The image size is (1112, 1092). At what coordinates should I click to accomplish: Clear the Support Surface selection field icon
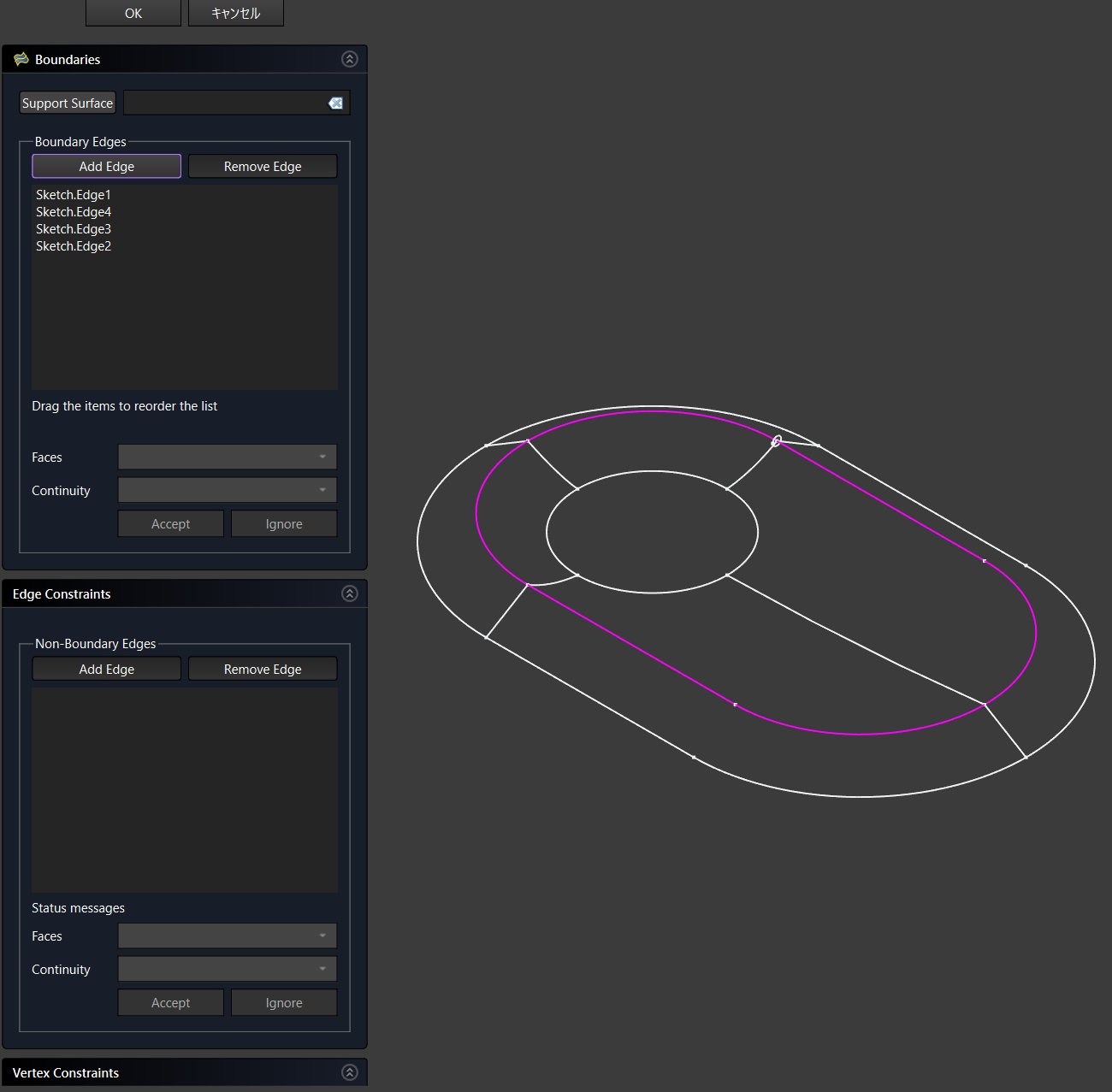click(335, 103)
